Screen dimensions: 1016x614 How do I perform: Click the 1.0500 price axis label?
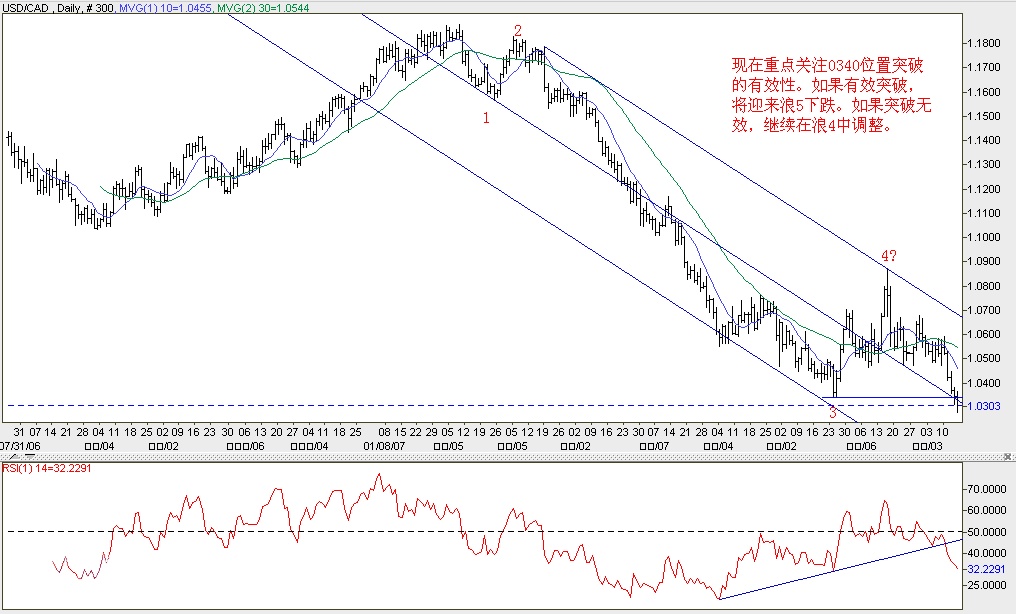pyautogui.click(x=984, y=358)
